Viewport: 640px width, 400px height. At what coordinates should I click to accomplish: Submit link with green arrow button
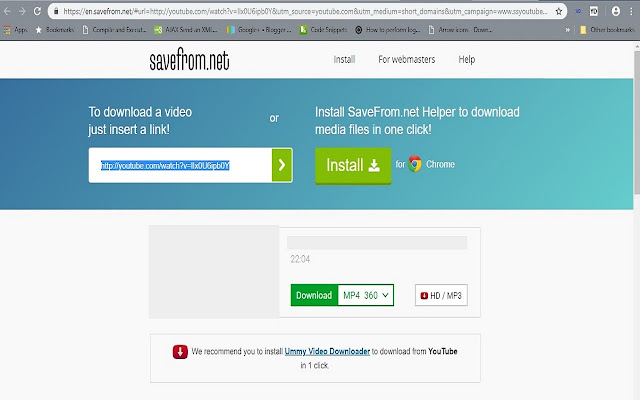click(x=282, y=165)
